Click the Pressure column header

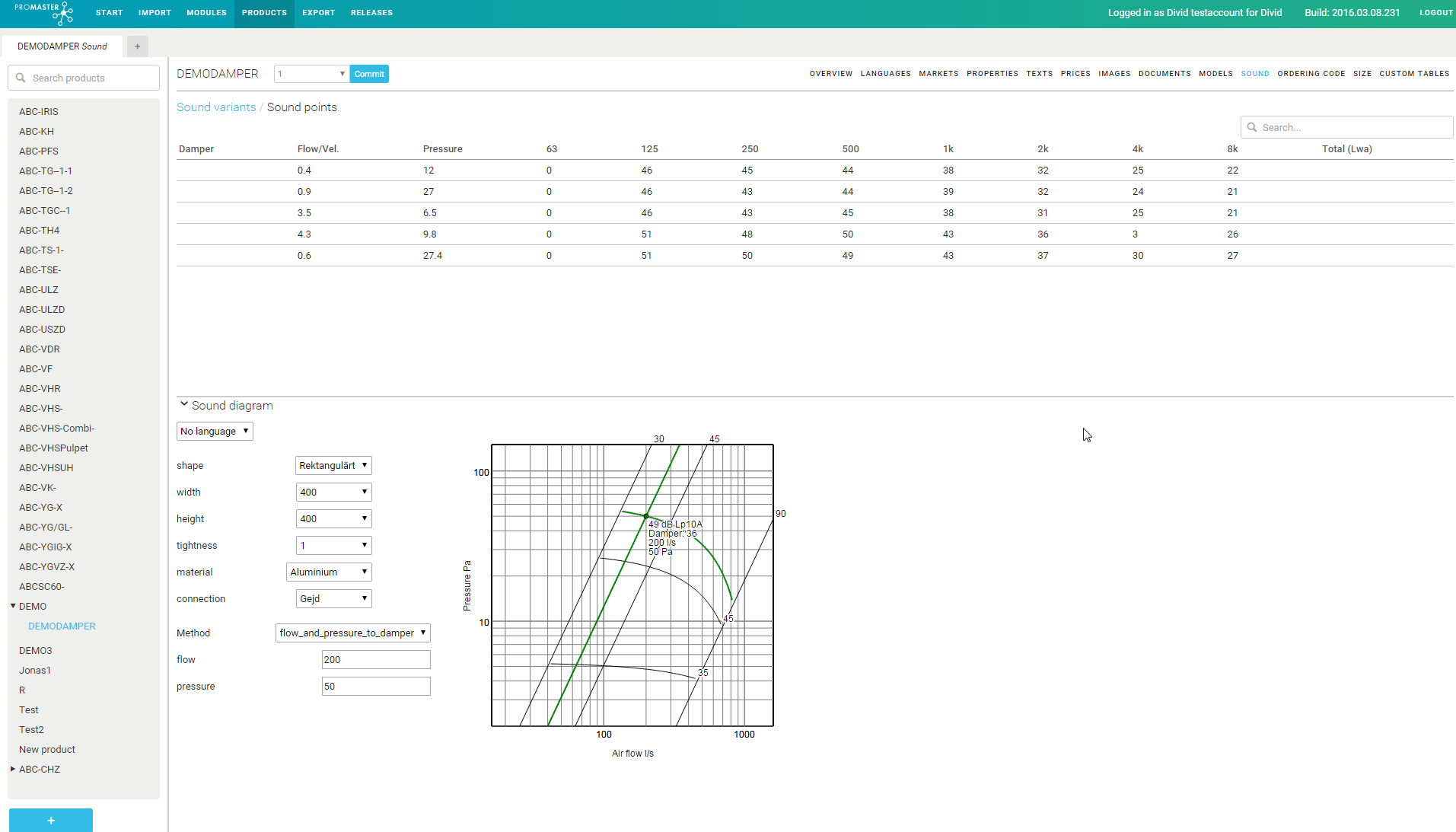(442, 148)
